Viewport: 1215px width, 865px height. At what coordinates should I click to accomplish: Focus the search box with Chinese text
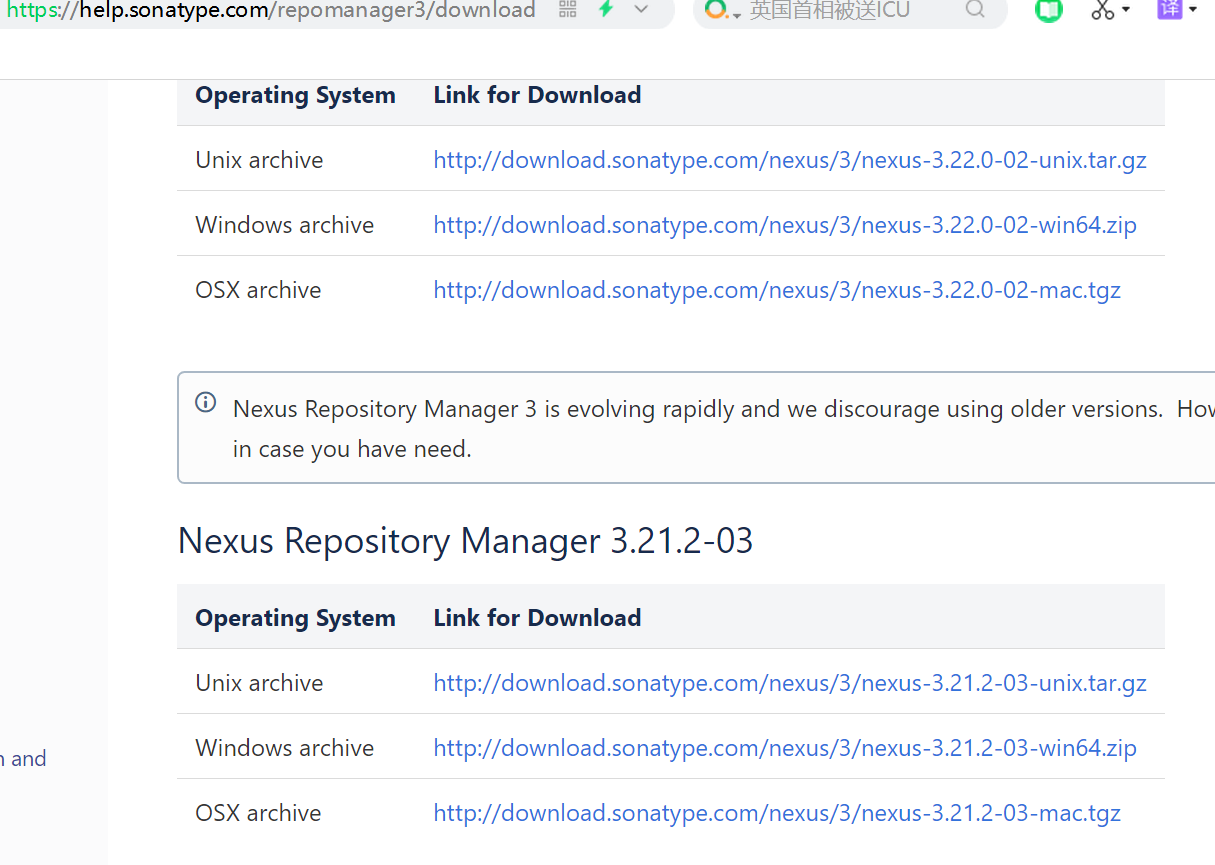(x=852, y=11)
